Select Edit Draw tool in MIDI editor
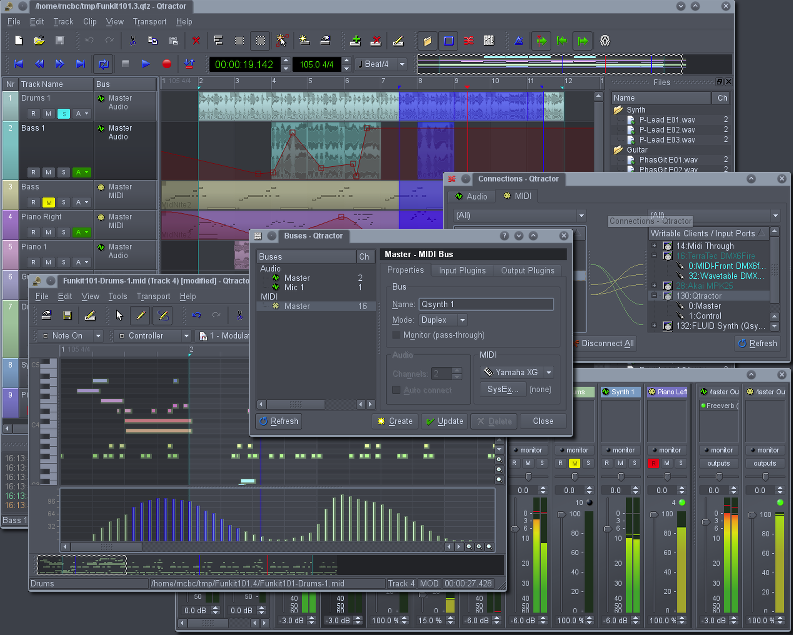The width and height of the screenshot is (793, 635). click(163, 315)
